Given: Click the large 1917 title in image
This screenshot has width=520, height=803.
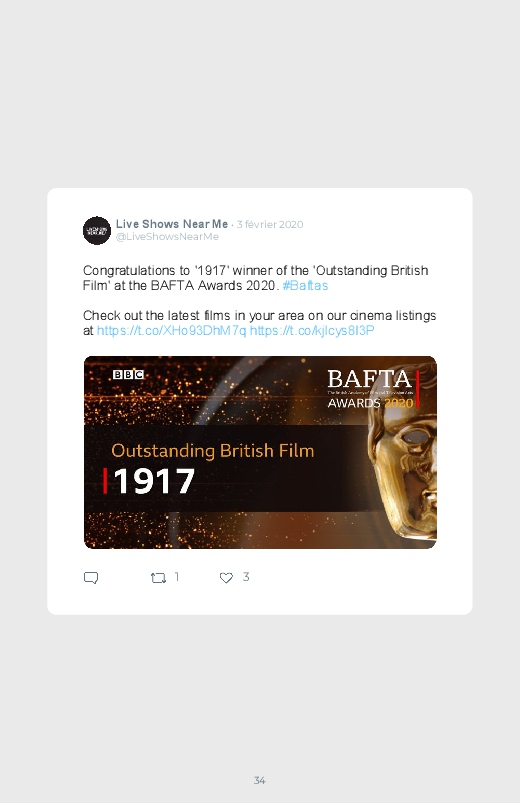Looking at the screenshot, I should pos(154,481).
